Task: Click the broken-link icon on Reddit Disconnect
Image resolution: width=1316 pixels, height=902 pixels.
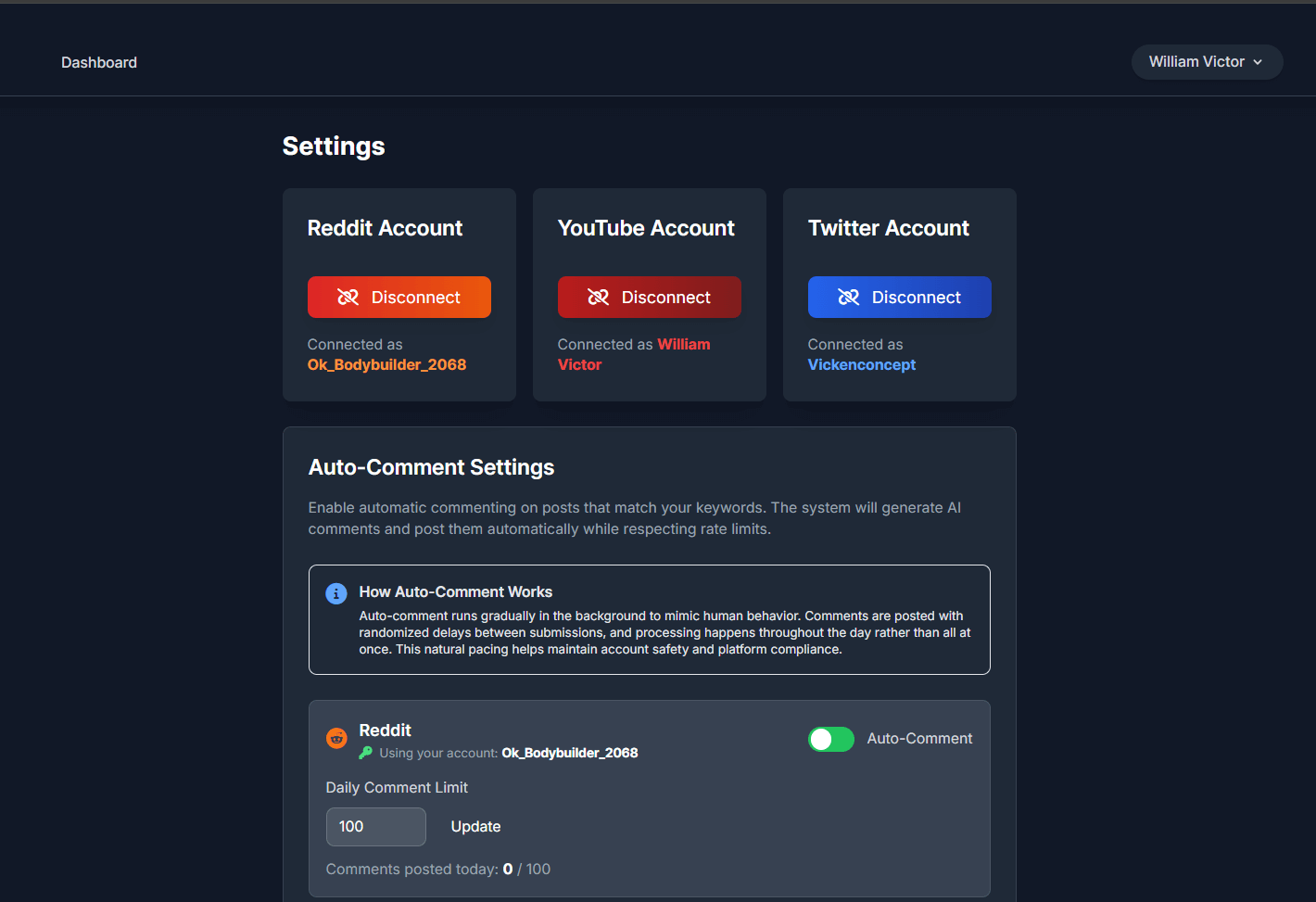Action: [348, 298]
